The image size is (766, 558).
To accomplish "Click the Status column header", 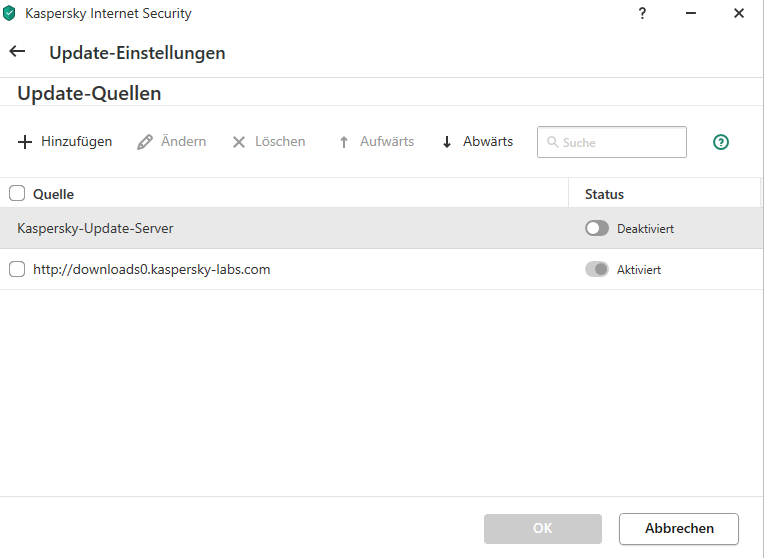I will coord(604,194).
